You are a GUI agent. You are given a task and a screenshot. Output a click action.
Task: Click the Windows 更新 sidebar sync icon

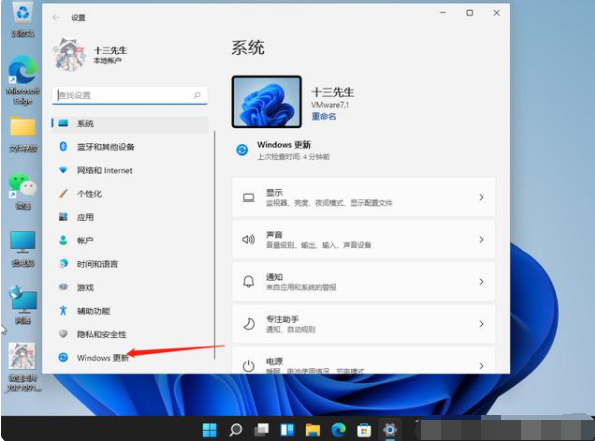point(63,358)
